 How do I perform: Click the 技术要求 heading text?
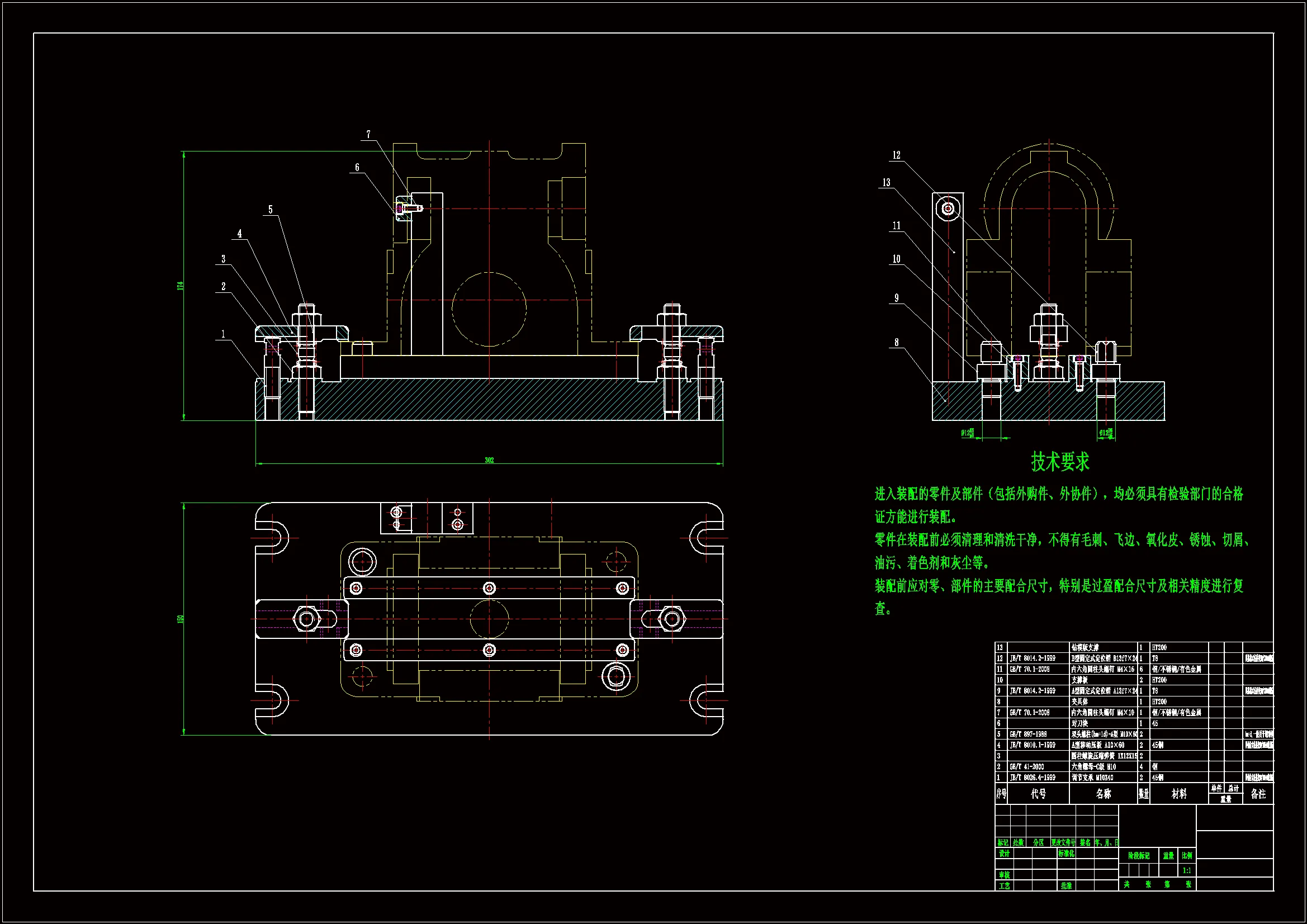coord(1060,462)
